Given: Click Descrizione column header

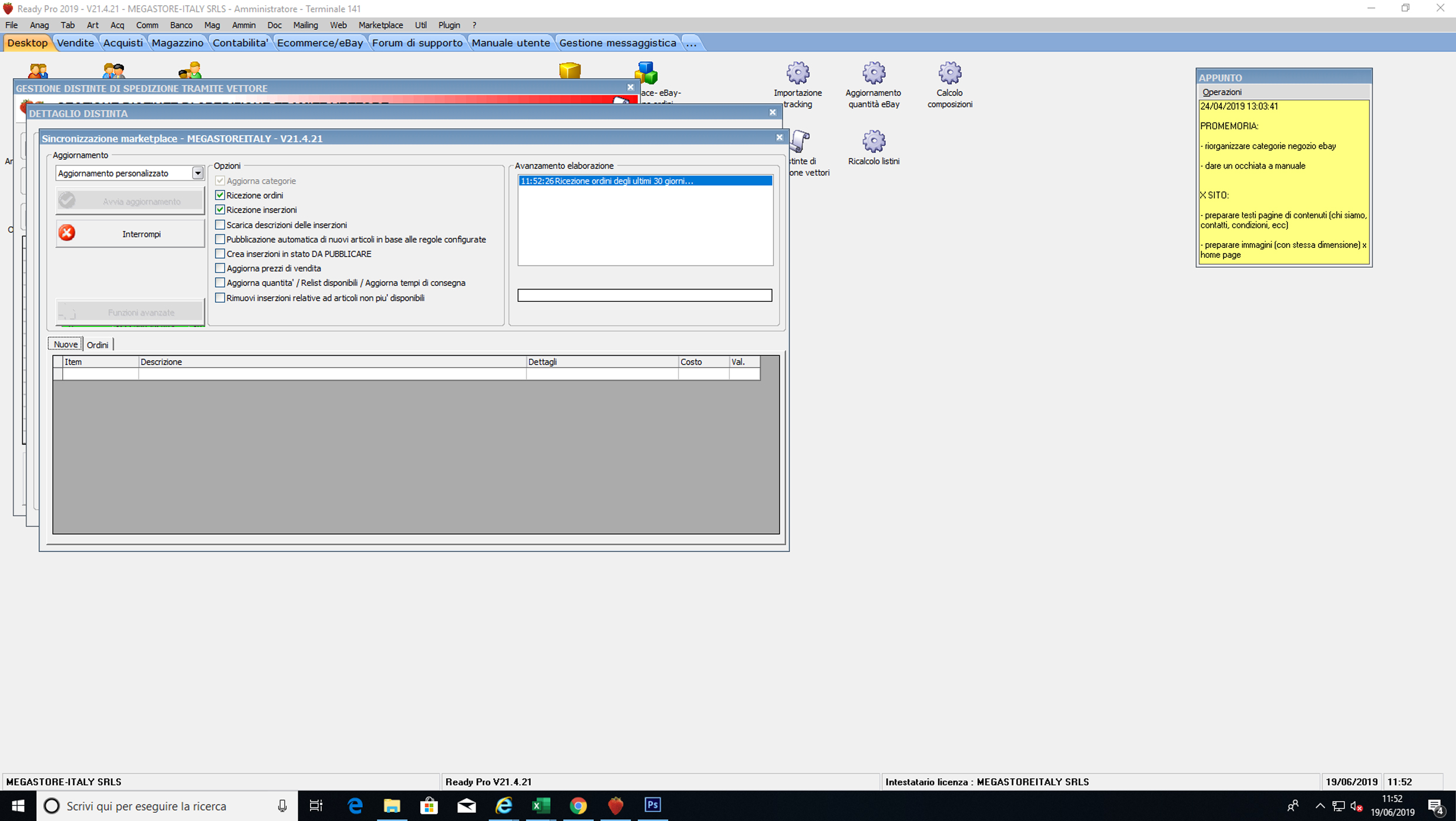Looking at the screenshot, I should click(x=332, y=362).
